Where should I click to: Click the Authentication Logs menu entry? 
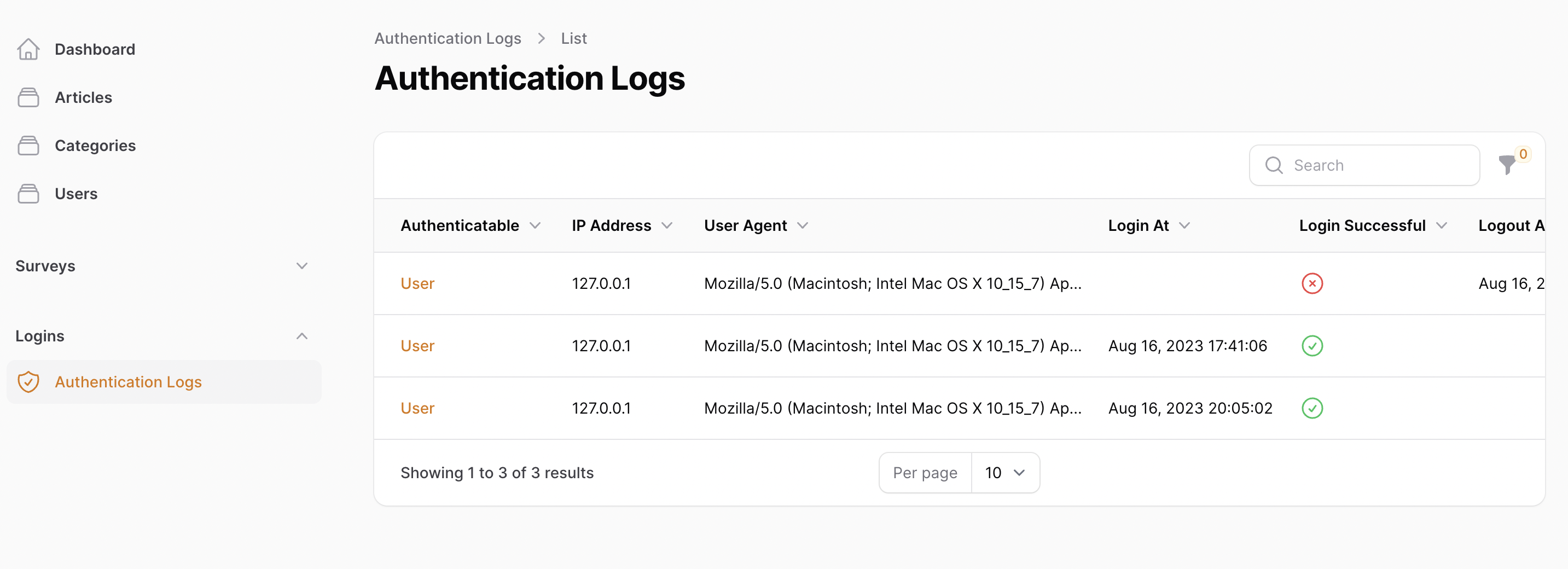tap(129, 381)
